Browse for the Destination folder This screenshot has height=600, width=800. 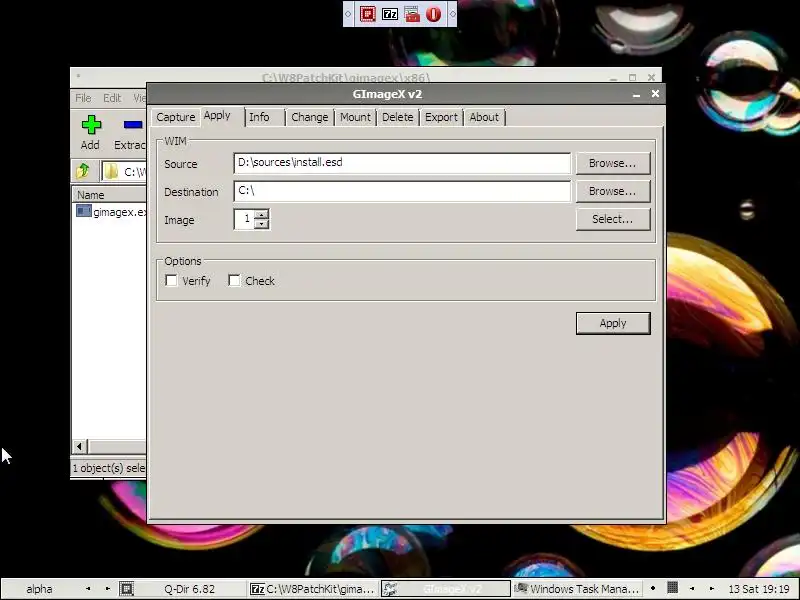point(613,191)
